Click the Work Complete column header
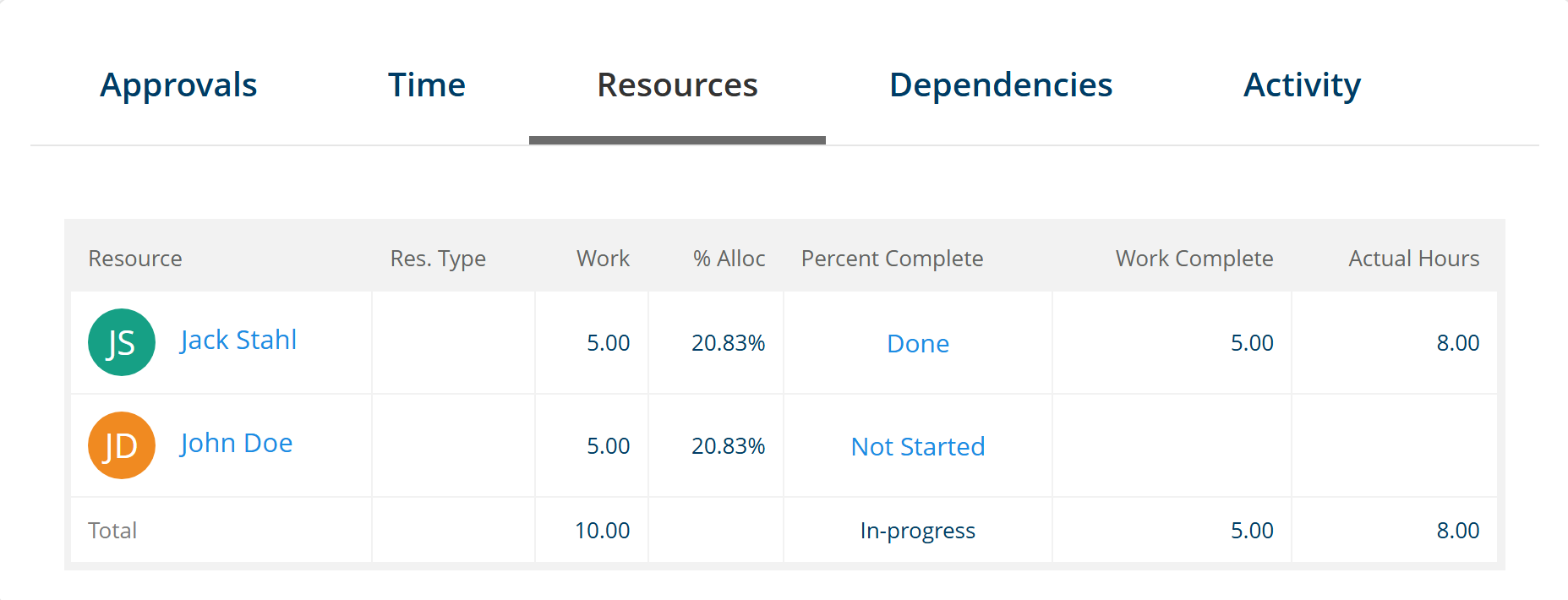The height and width of the screenshot is (600, 1568). click(1194, 259)
